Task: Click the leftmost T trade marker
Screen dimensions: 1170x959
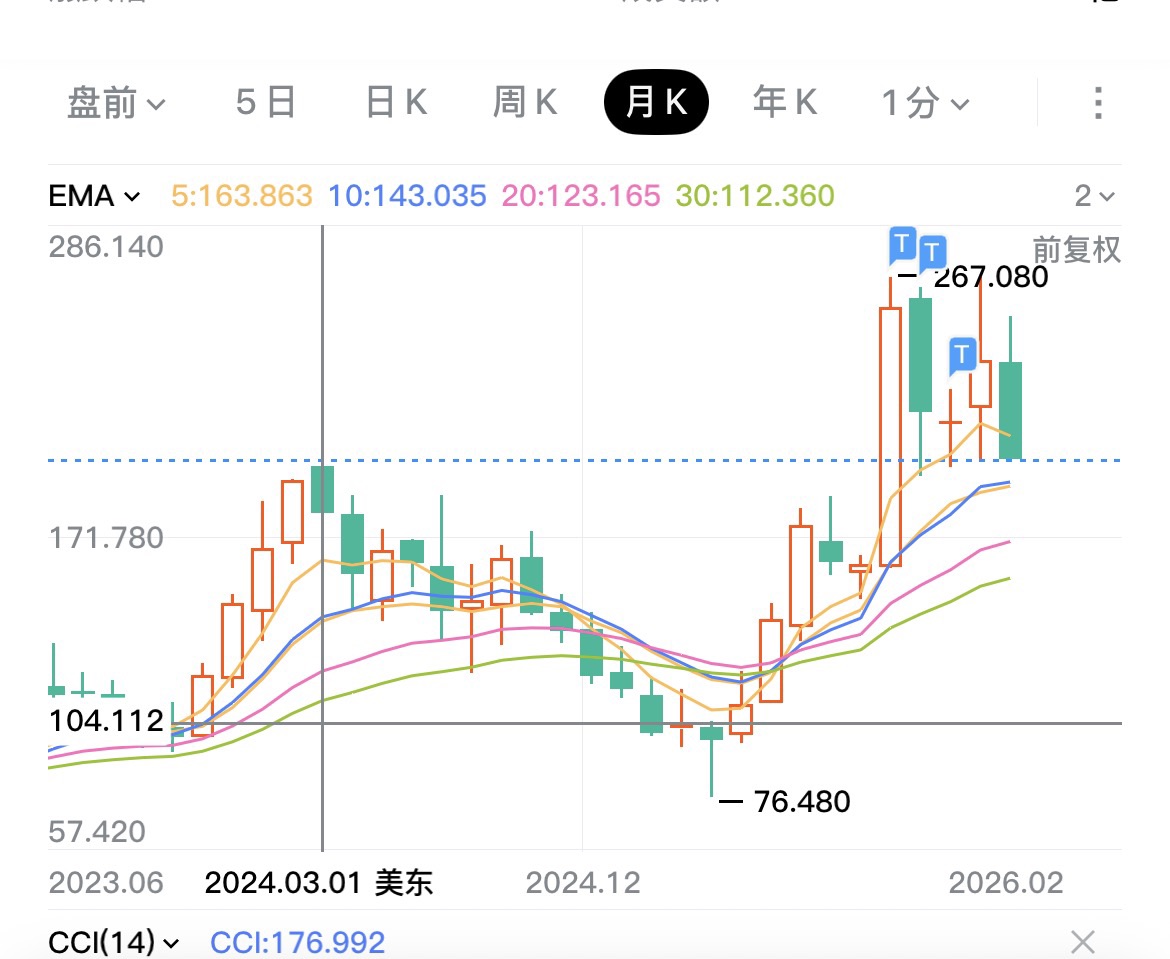Action: pos(902,242)
